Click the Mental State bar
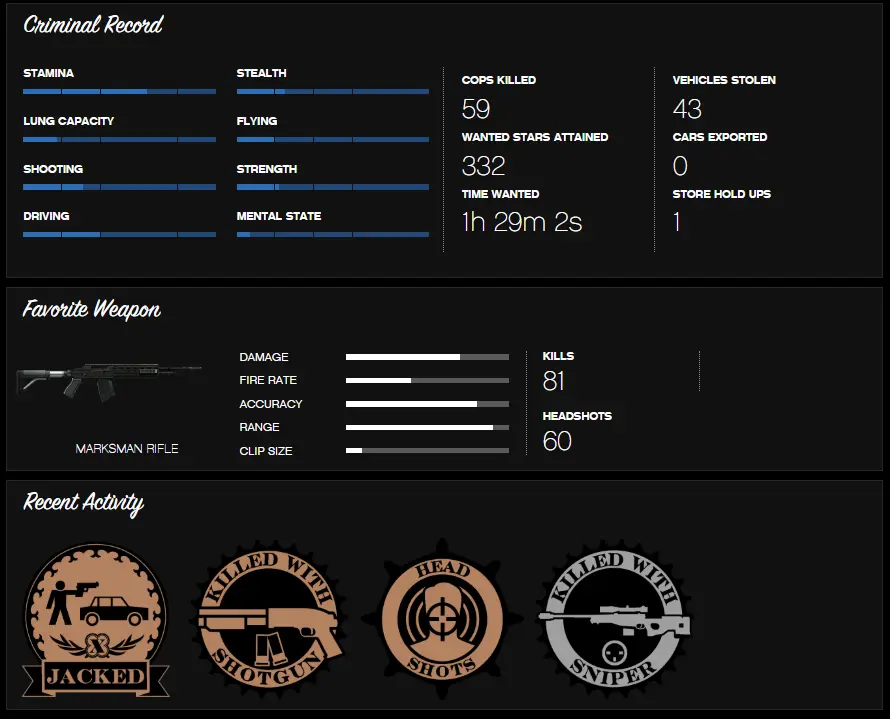 [333, 234]
